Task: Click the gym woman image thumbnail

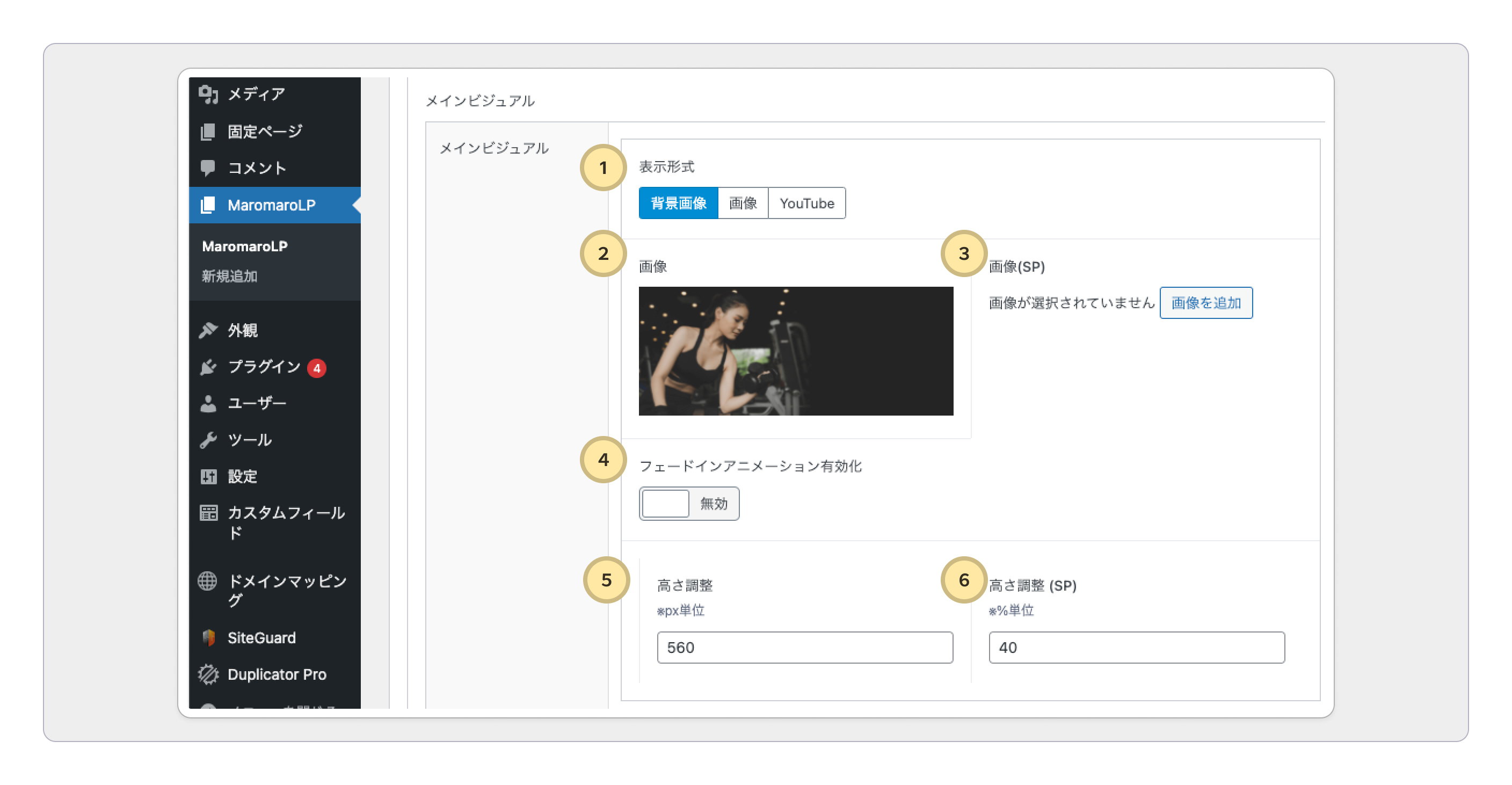Action: (795, 351)
